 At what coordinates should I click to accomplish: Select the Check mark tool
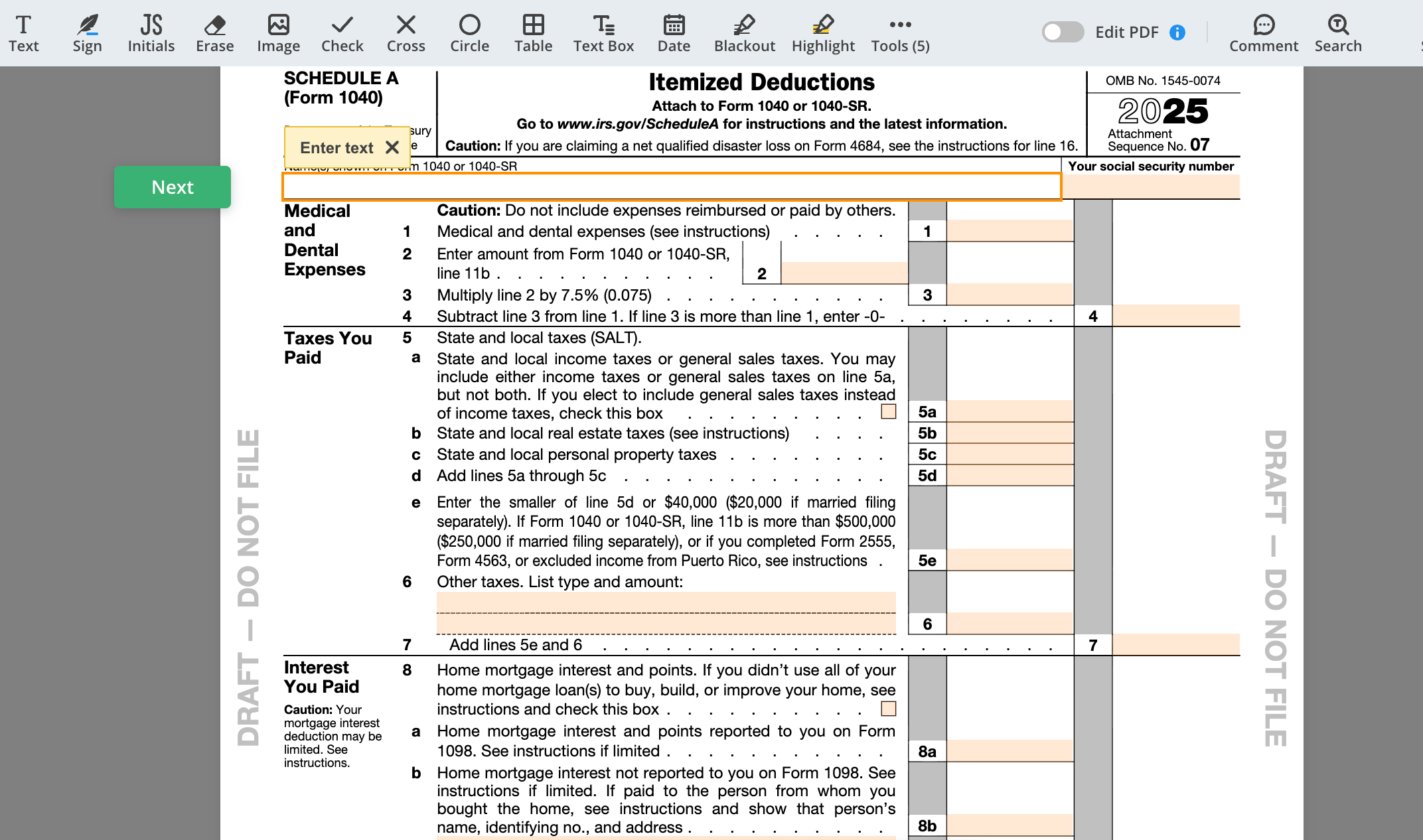click(342, 33)
